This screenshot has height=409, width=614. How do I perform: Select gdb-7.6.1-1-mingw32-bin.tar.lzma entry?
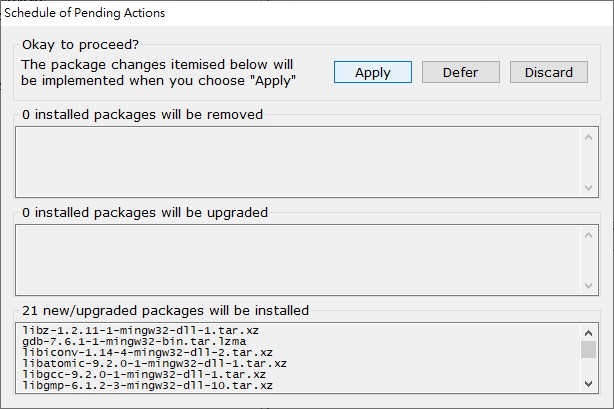tap(134, 341)
